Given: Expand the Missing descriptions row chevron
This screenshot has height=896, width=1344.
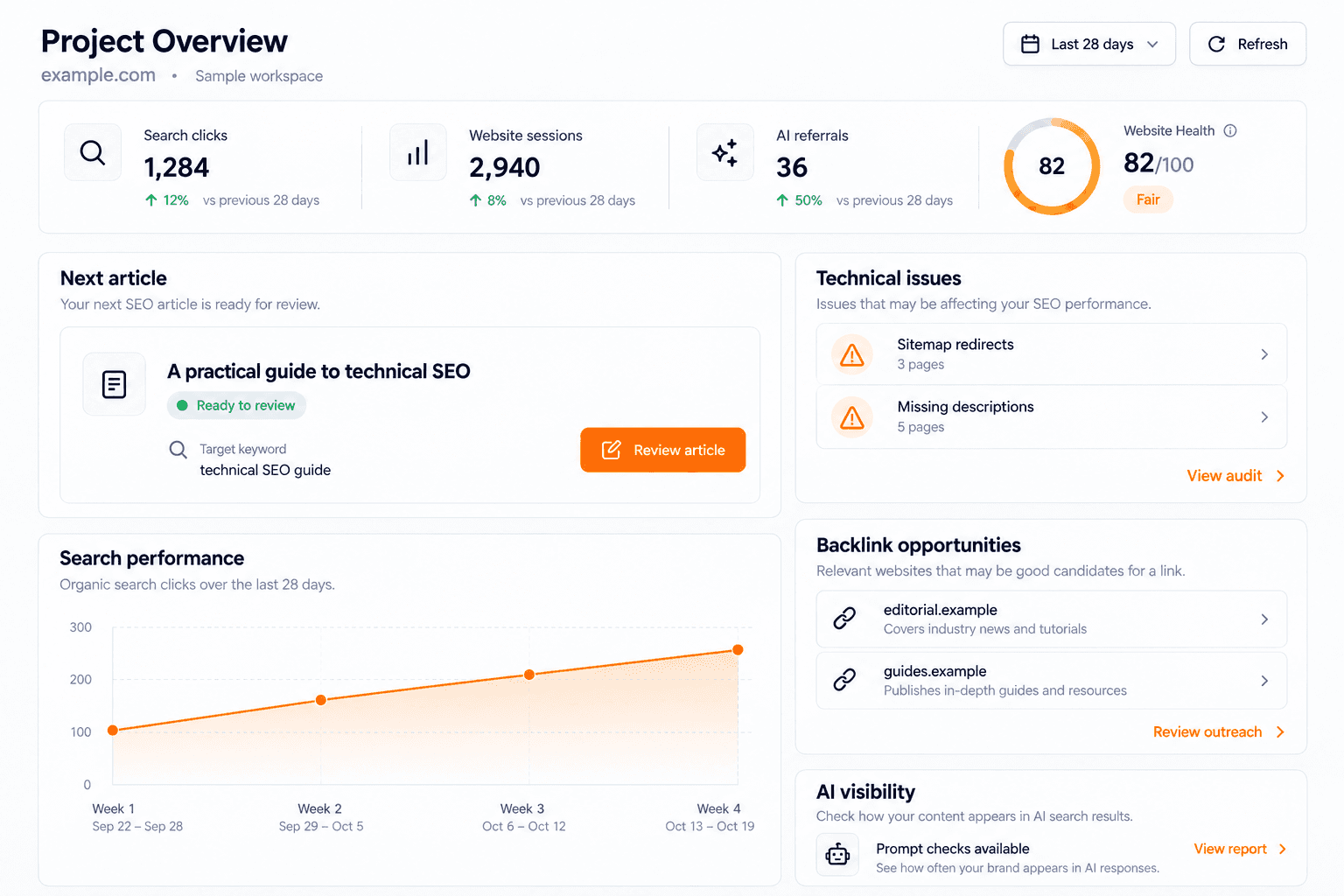Looking at the screenshot, I should click(x=1264, y=417).
